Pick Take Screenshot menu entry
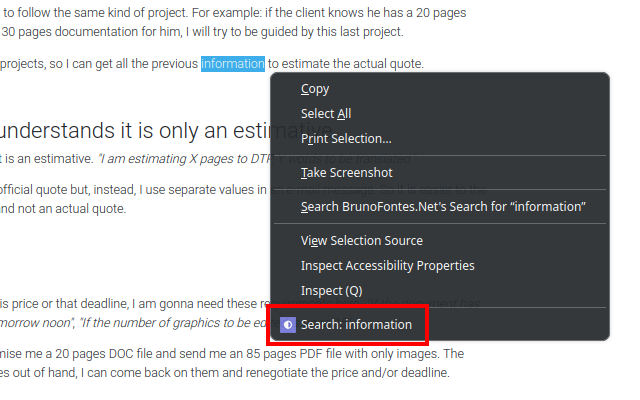640x400 pixels. point(440,173)
